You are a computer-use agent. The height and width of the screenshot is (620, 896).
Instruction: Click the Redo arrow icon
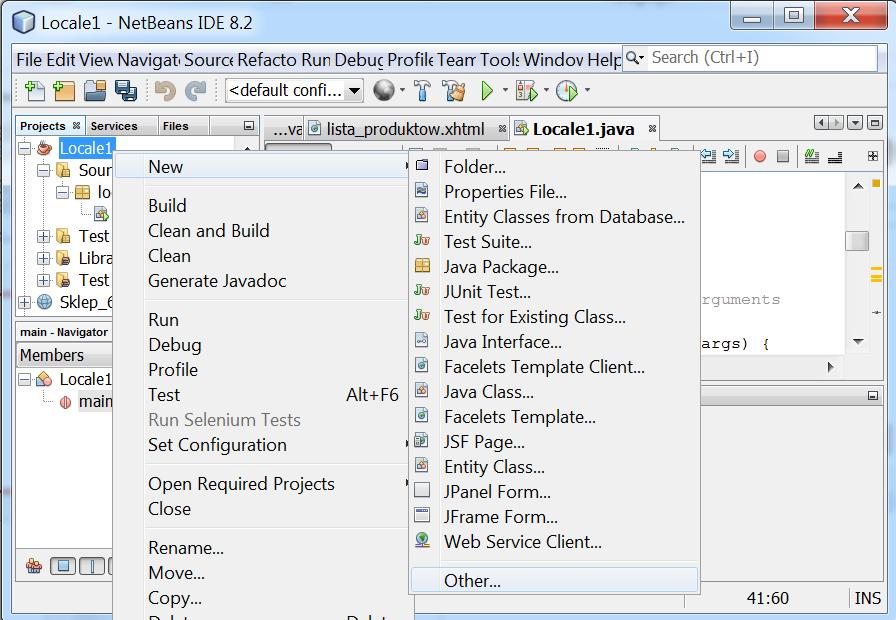click(196, 90)
